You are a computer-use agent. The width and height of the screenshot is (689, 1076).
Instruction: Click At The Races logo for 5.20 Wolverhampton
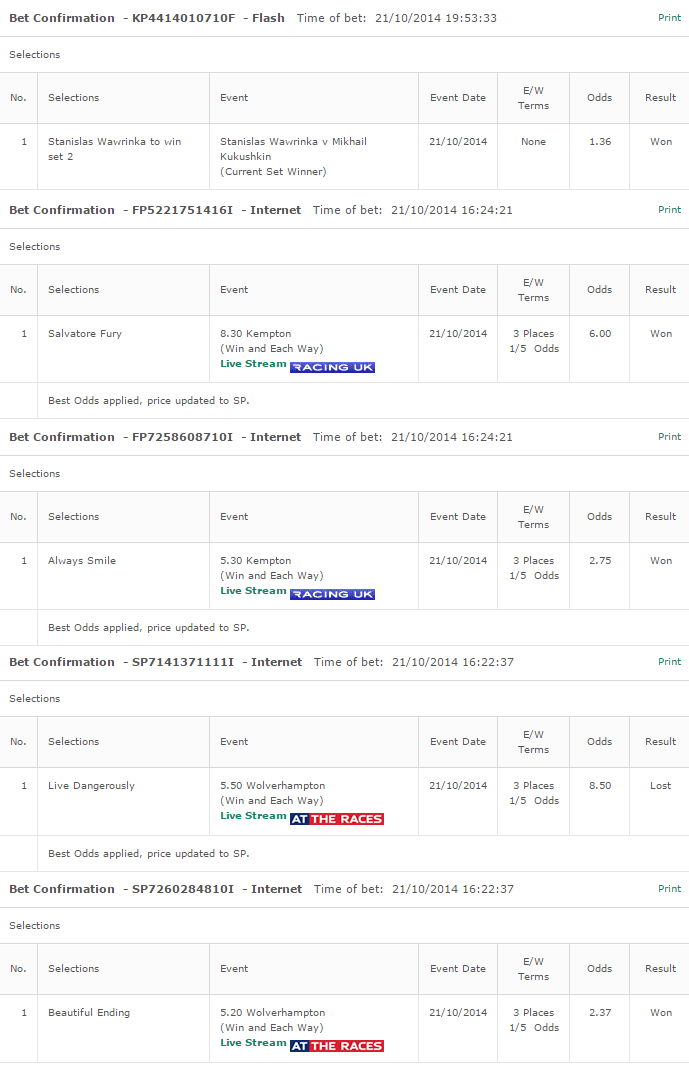pos(337,1046)
